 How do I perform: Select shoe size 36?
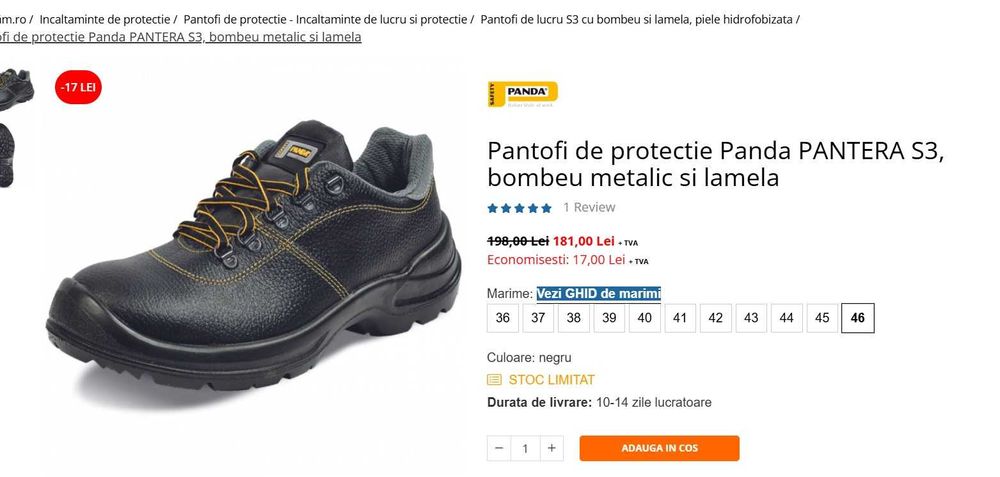503,318
